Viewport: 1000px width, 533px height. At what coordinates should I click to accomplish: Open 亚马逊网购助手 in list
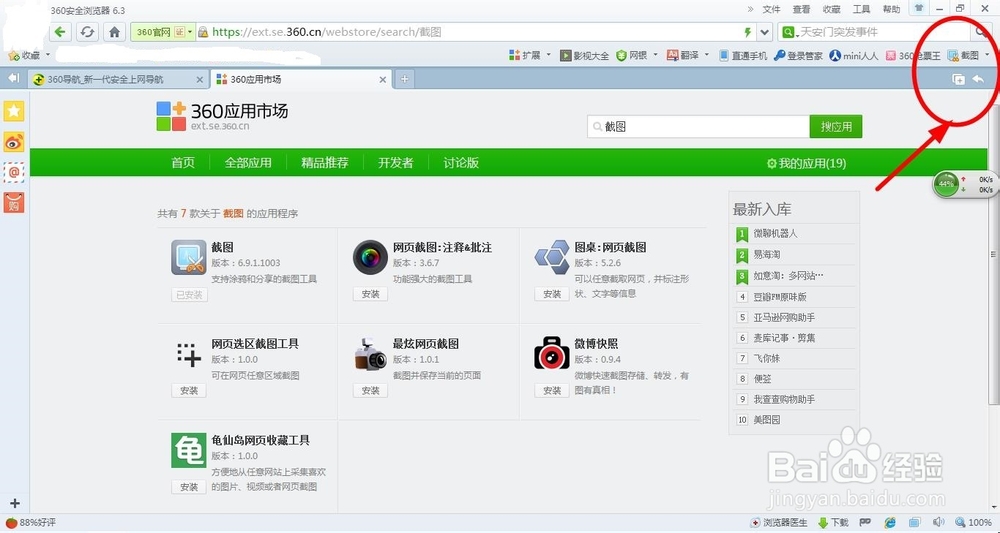coord(784,317)
